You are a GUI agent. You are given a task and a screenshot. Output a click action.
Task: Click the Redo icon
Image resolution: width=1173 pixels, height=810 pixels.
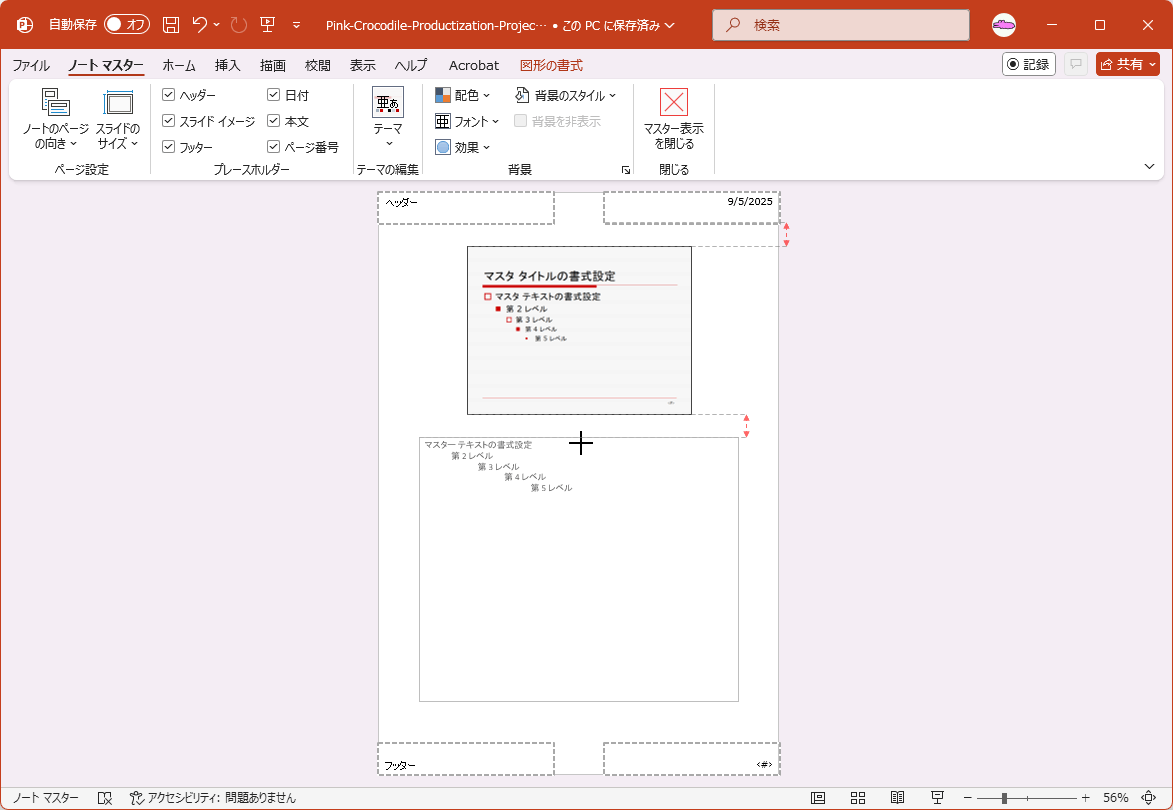pyautogui.click(x=239, y=25)
